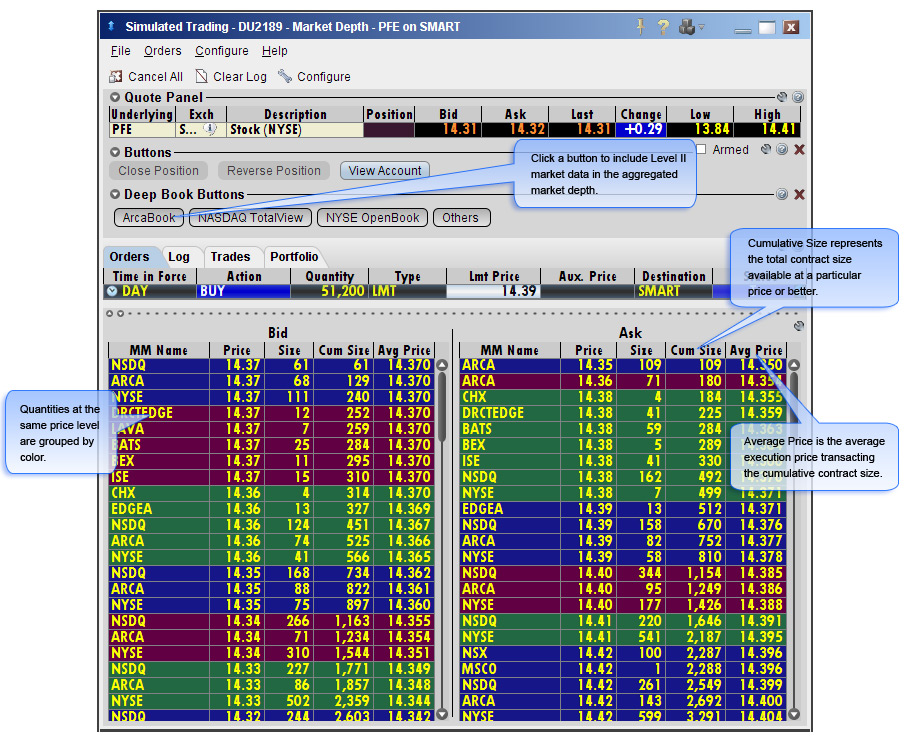The height and width of the screenshot is (742, 910).
Task: Remove the Buttons panel with red X
Action: pos(799,150)
